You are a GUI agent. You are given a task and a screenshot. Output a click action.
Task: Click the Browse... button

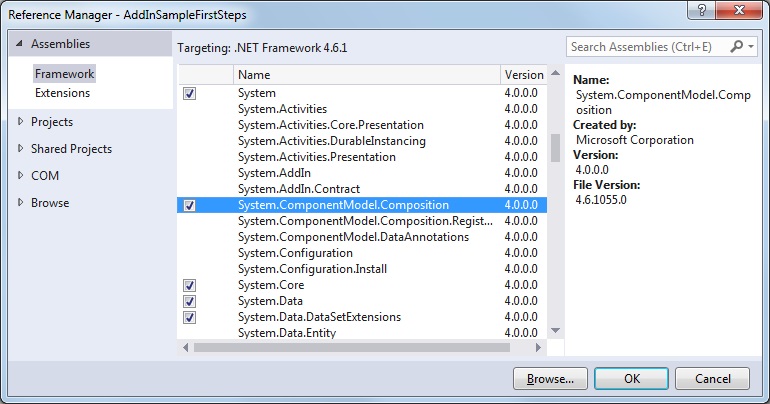550,378
